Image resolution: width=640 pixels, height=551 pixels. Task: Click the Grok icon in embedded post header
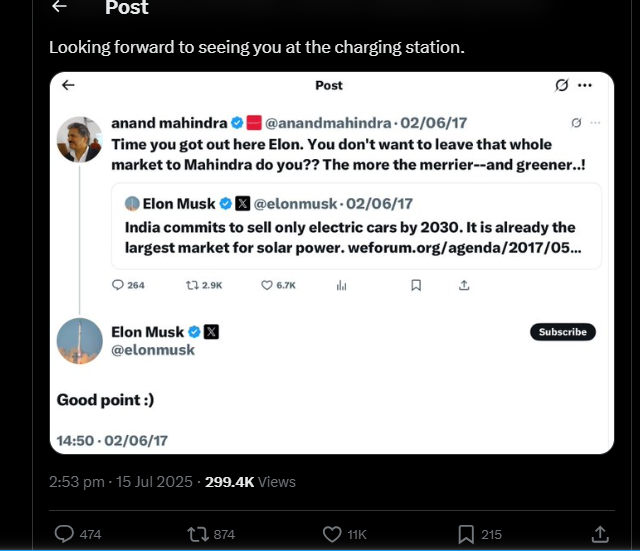tap(562, 85)
